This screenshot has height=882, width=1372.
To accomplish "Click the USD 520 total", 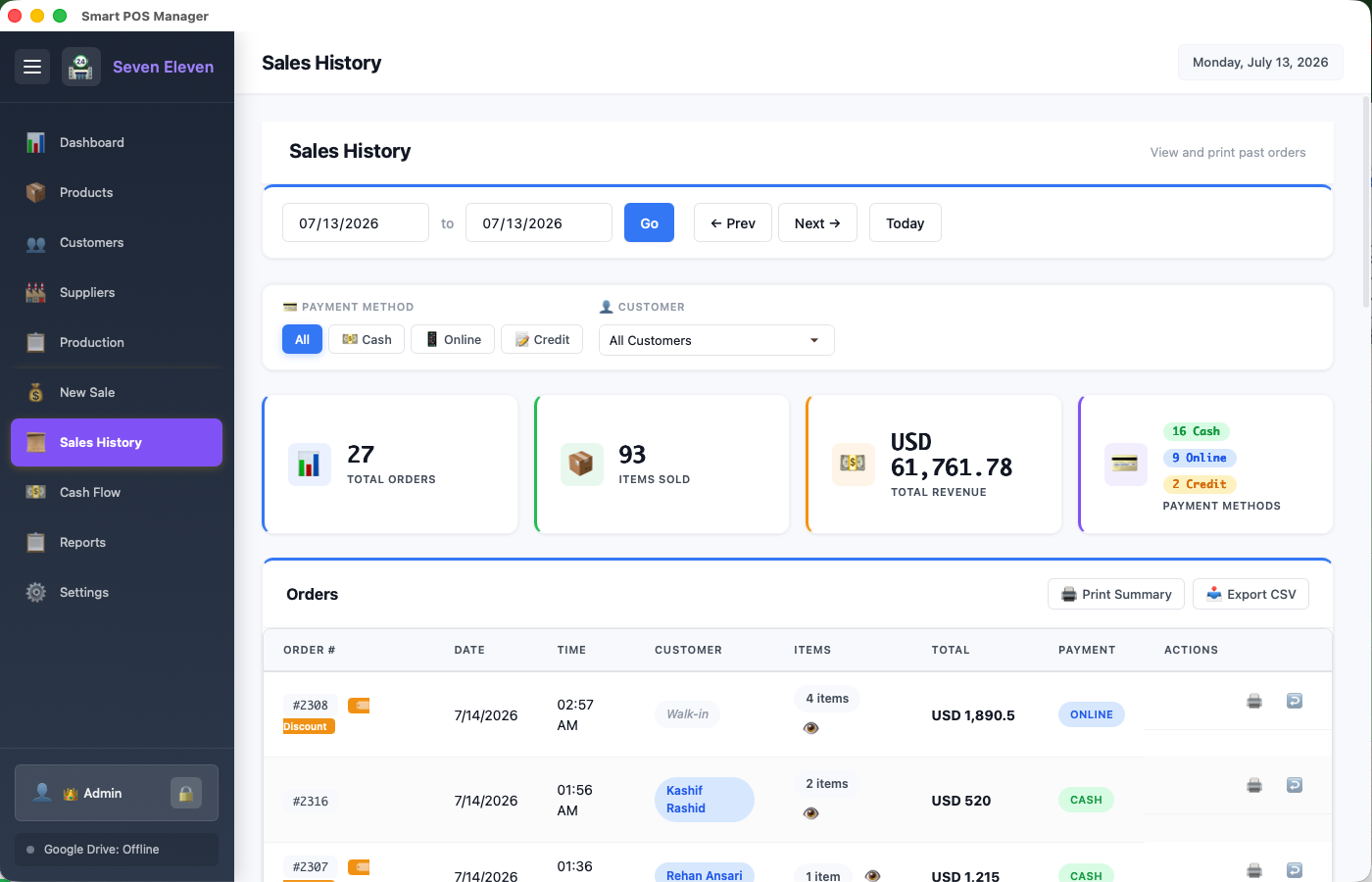I will tap(961, 801).
